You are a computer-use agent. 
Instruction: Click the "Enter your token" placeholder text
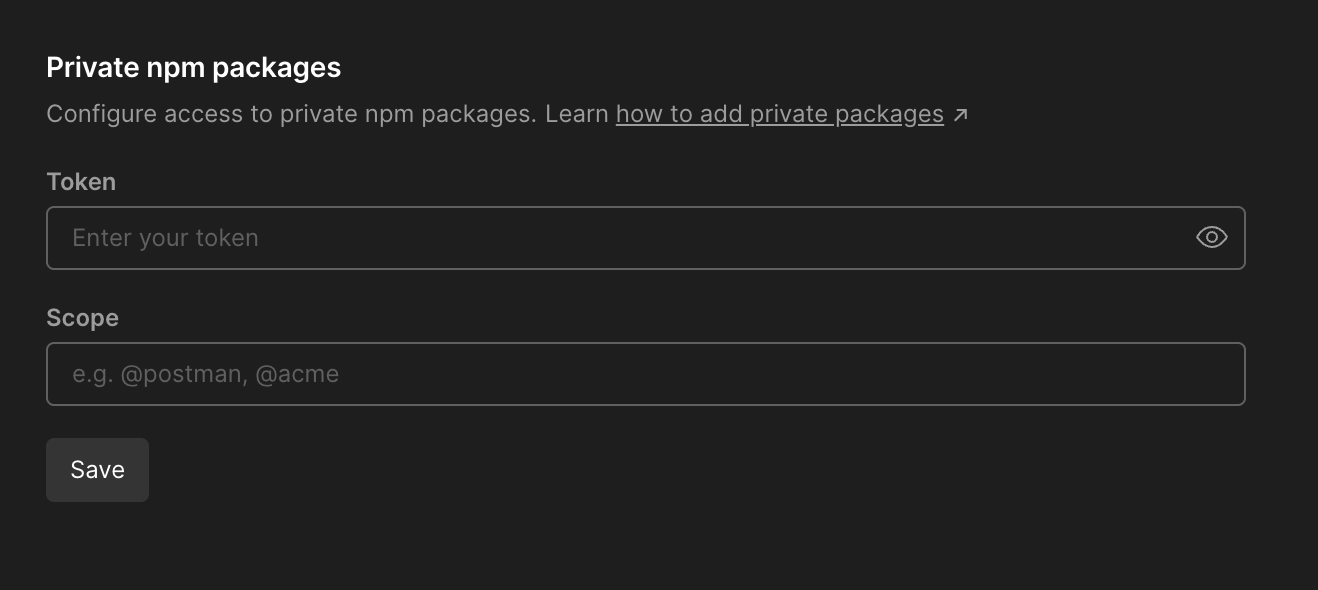166,238
